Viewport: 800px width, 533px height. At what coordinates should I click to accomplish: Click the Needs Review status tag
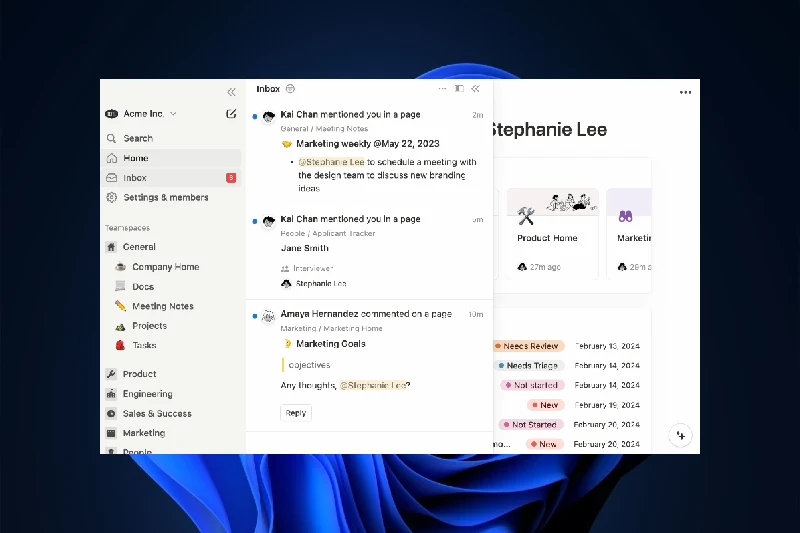pos(529,346)
